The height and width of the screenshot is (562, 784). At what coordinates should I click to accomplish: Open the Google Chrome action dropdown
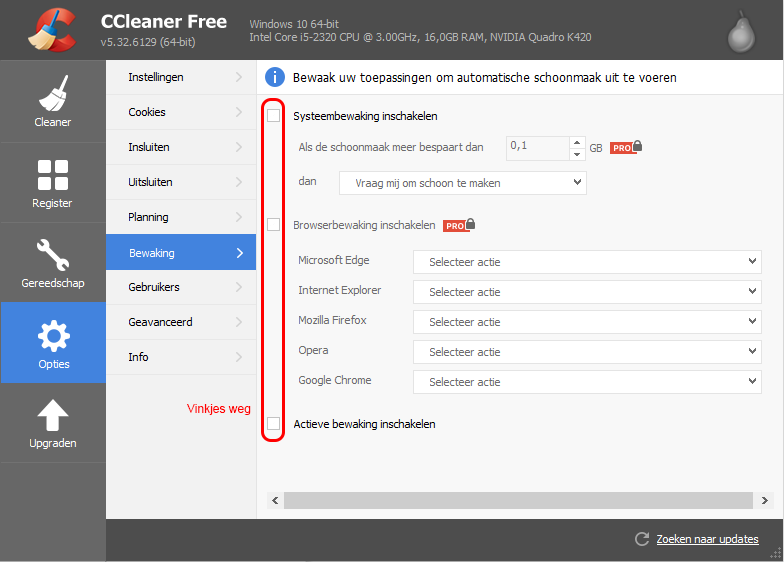coord(587,382)
